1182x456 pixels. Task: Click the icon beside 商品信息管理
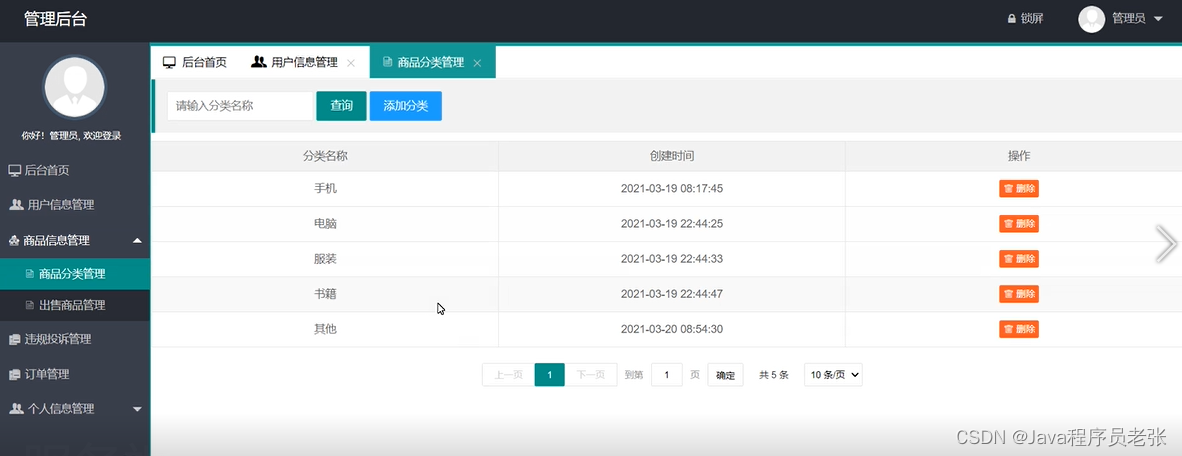[14, 240]
